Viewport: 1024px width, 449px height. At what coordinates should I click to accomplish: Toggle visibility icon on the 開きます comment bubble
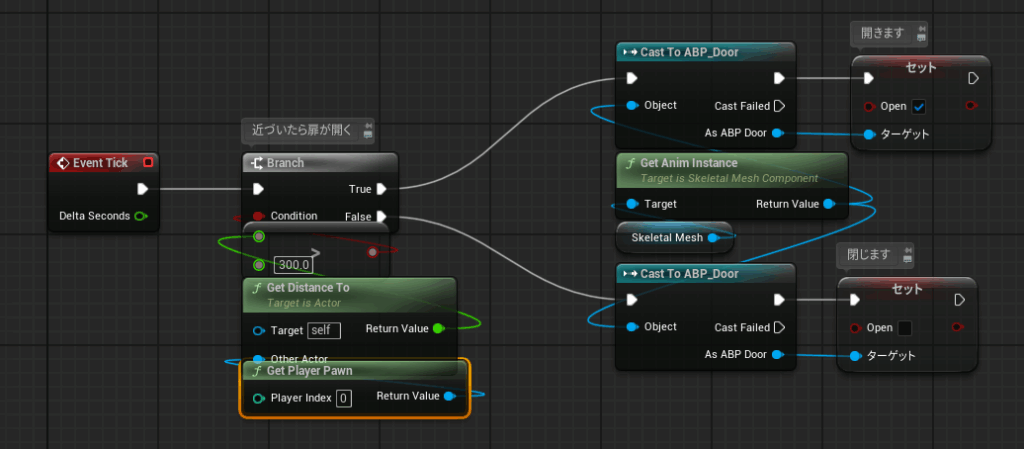(921, 38)
